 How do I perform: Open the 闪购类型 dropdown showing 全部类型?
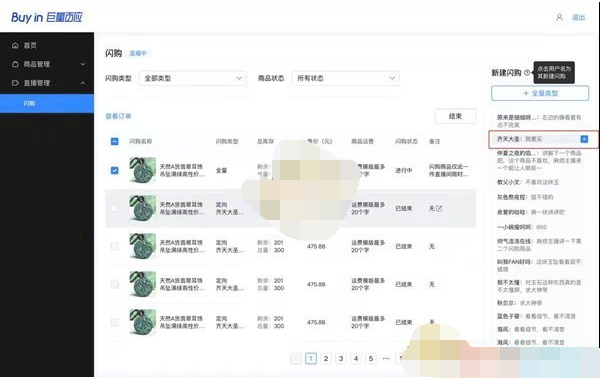point(193,78)
